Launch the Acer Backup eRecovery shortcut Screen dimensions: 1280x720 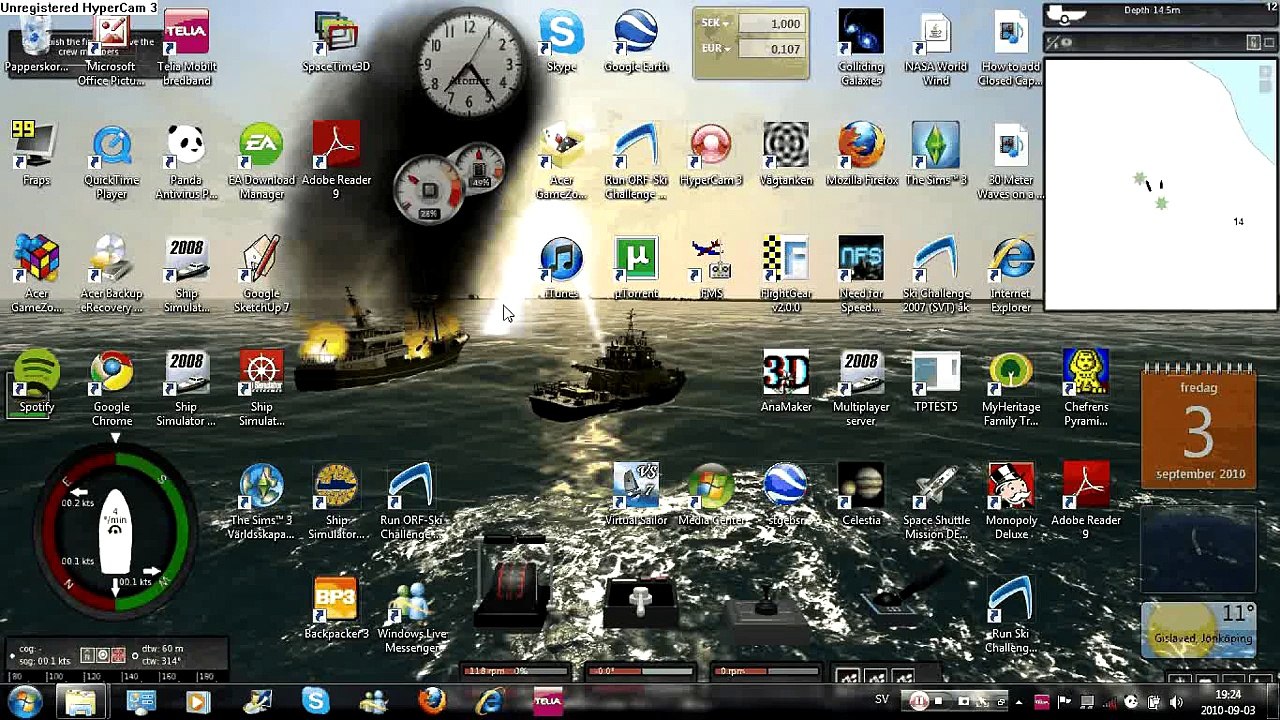point(111,275)
